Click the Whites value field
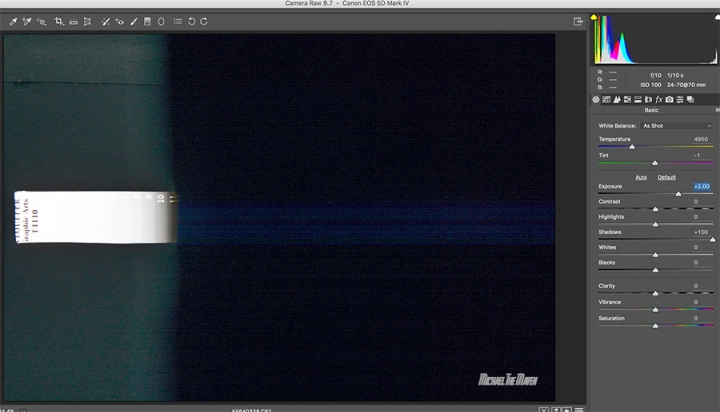The image size is (720, 412). 696,247
